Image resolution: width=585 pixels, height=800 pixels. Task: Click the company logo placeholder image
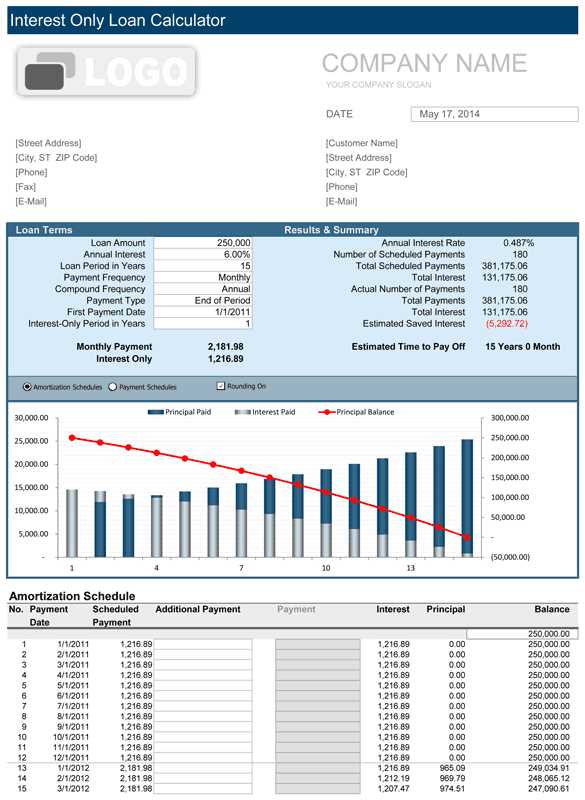point(106,71)
